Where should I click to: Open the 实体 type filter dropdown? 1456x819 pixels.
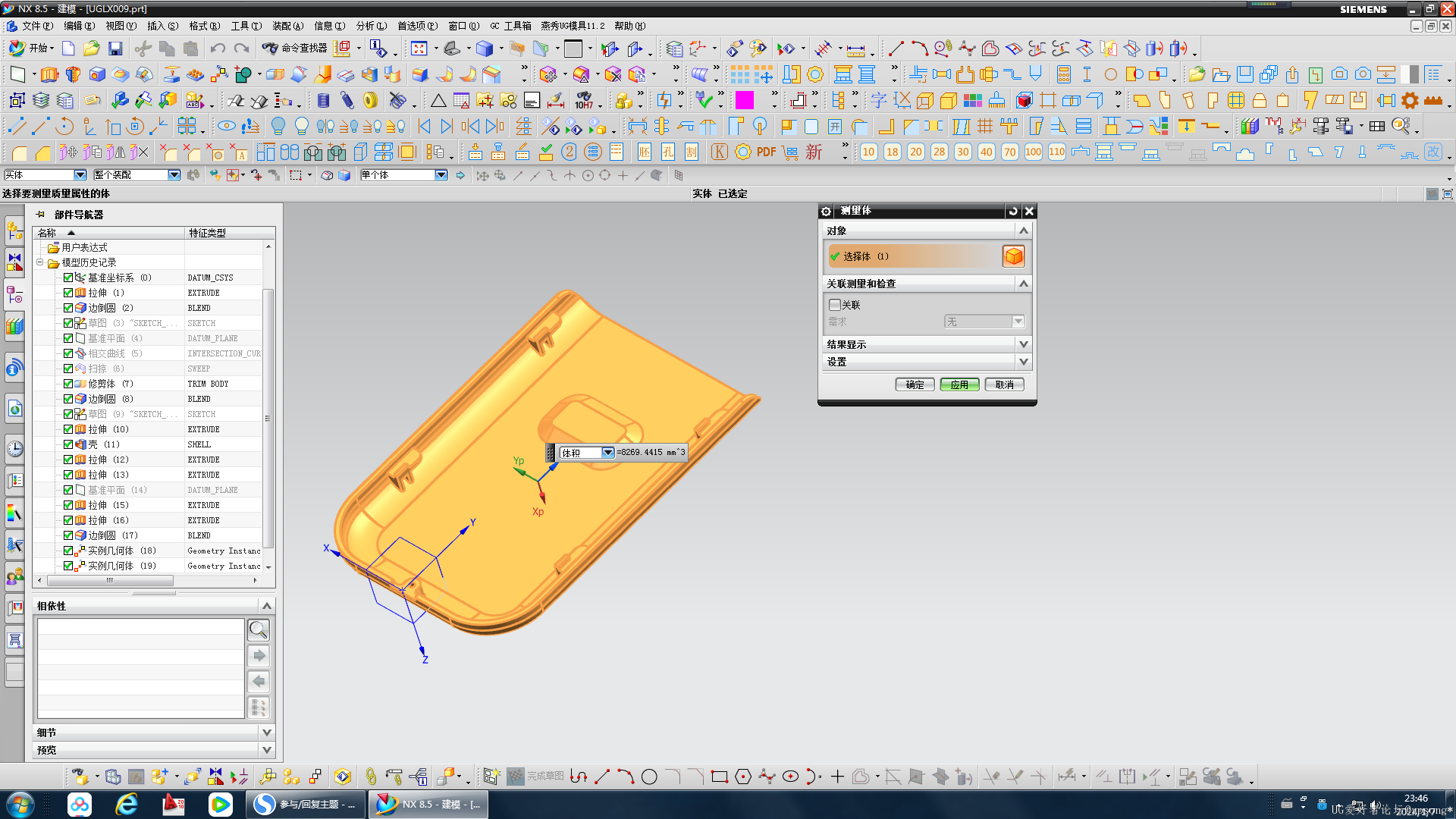coord(80,175)
